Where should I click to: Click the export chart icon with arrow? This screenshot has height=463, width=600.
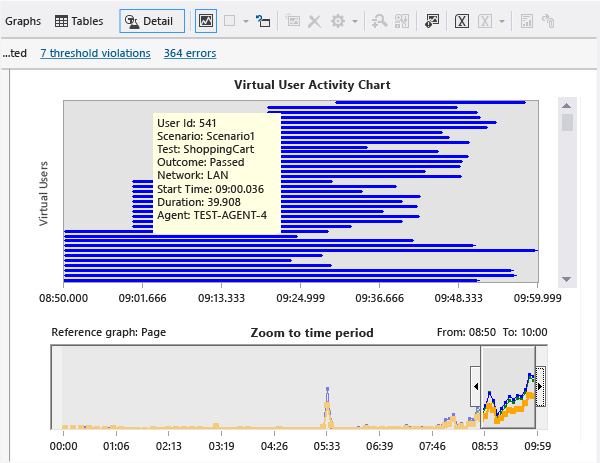[x=432, y=21]
